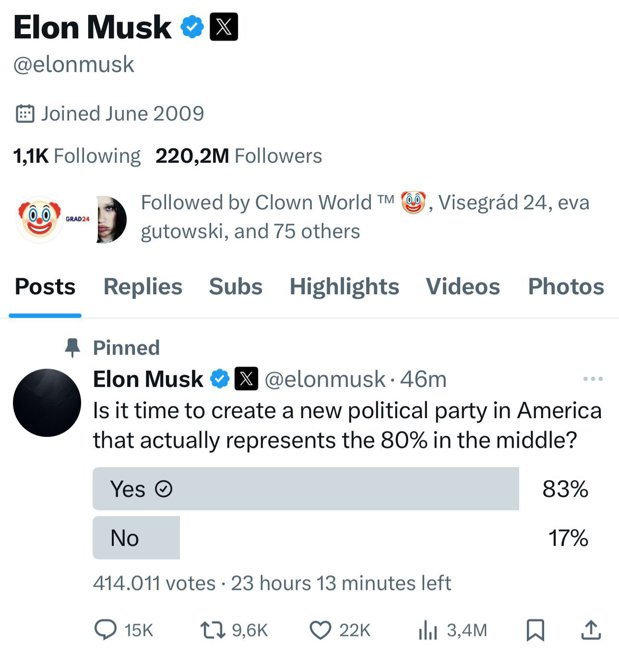Open followed by Clown World and others link
This screenshot has width=619, height=662.
click(x=365, y=217)
